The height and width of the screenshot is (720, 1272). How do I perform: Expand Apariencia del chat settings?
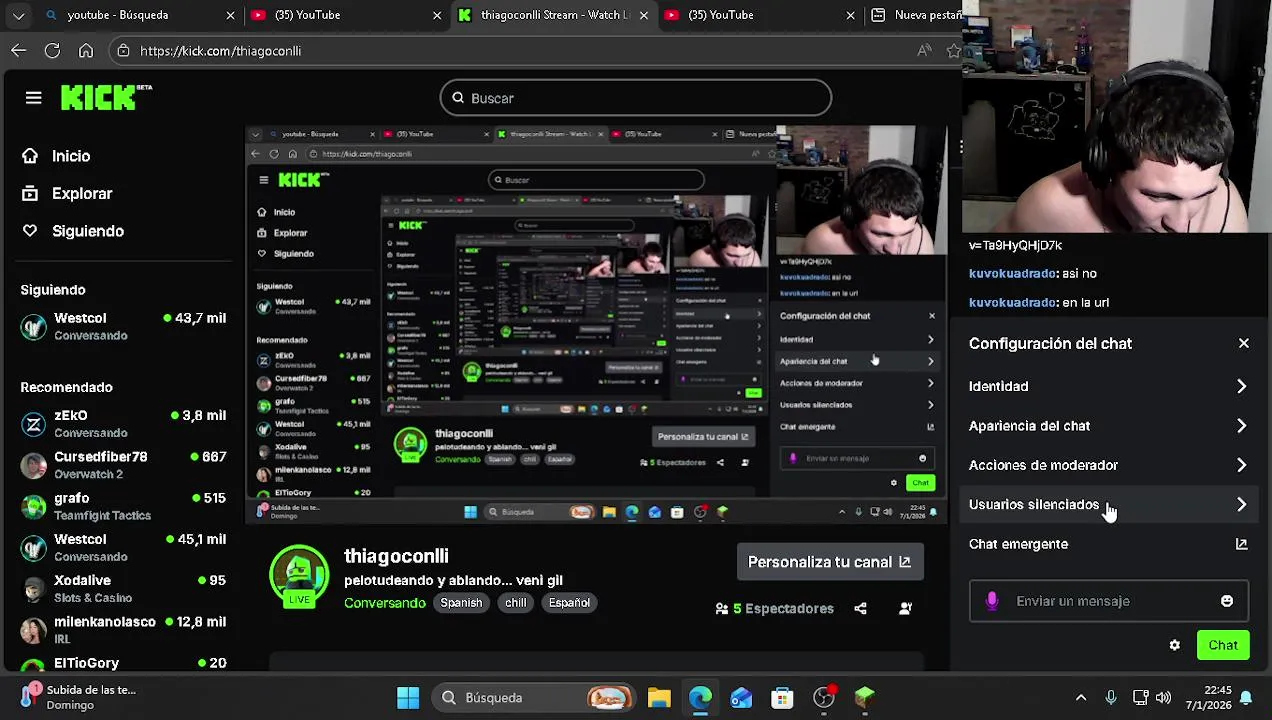tap(1108, 426)
